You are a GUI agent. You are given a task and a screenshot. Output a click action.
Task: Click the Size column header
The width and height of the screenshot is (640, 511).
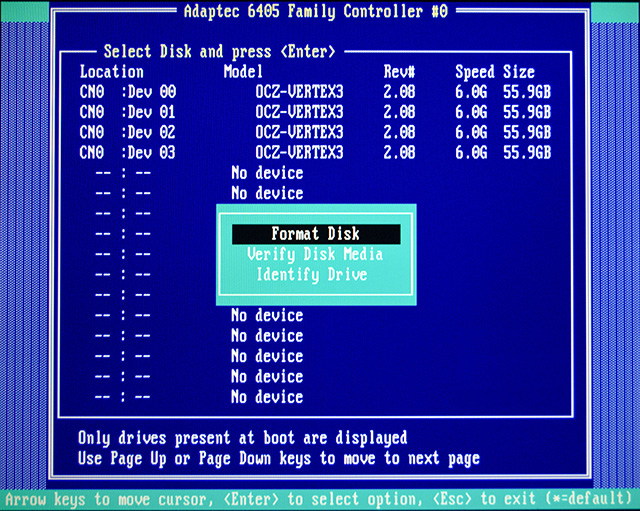click(519, 72)
